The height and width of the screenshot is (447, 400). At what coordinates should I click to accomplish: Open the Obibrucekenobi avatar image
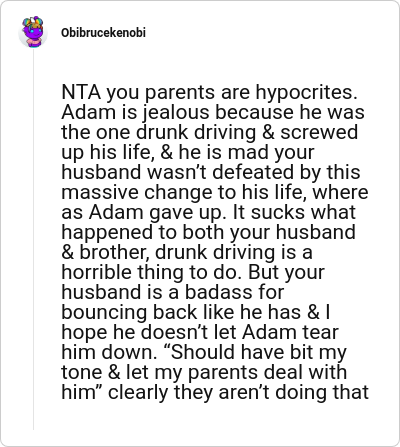click(33, 32)
